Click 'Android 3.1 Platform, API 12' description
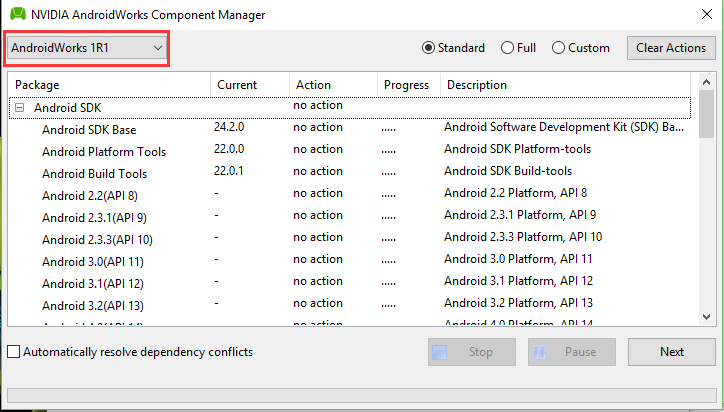The image size is (724, 412). pyautogui.click(x=518, y=281)
